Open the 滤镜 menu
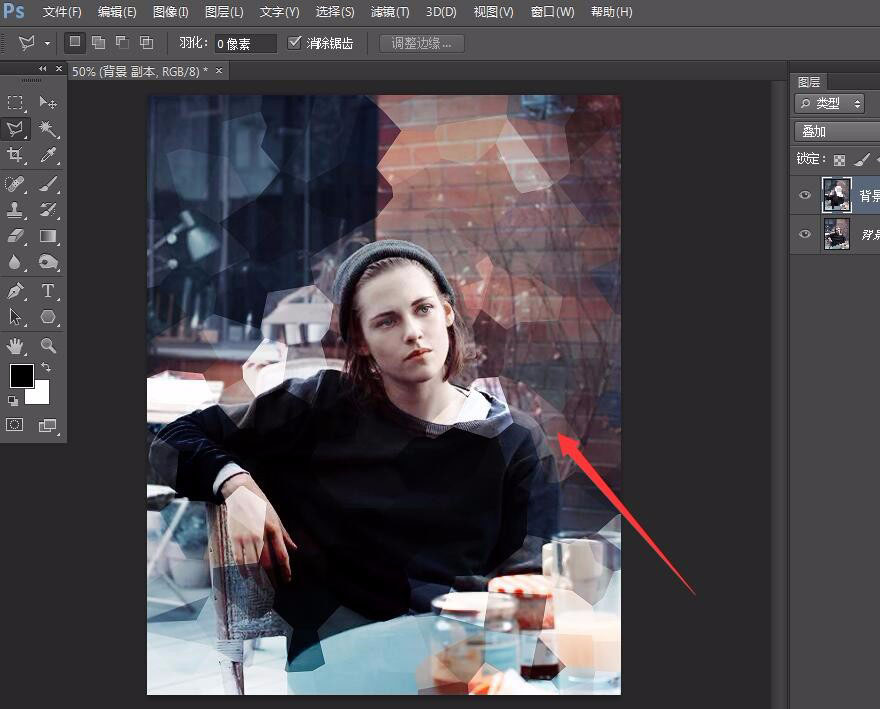Viewport: 880px width, 709px height. click(x=388, y=12)
